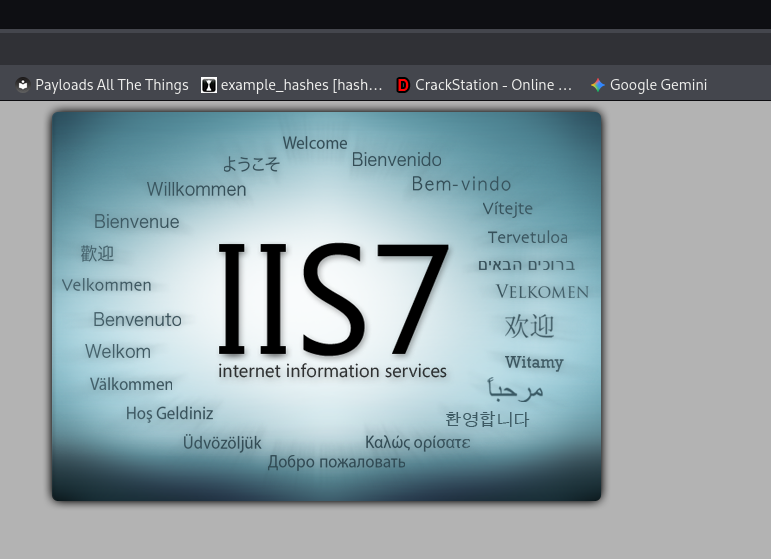This screenshot has width=771, height=559.
Task: Click the large IIS7 logo text
Action: pos(333,298)
